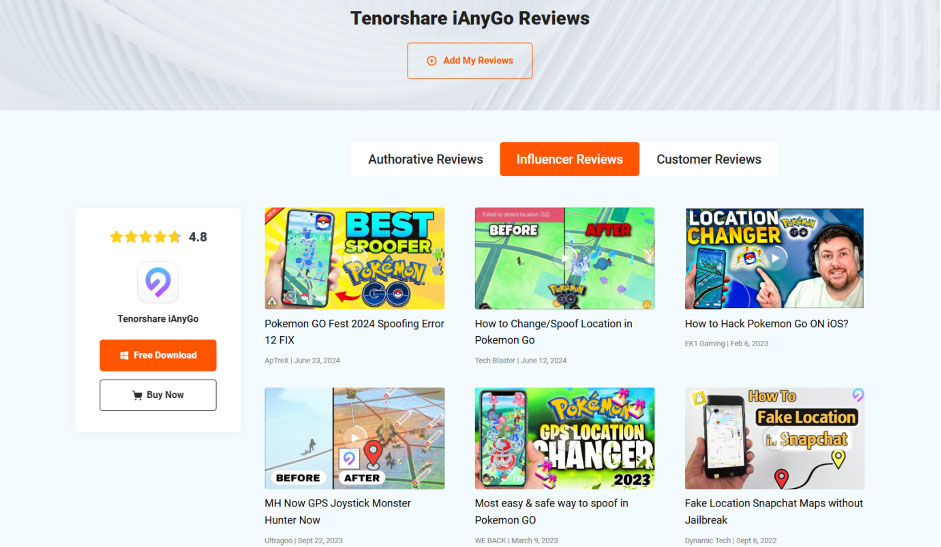Open 'Fake Location Snapchat Maps without Jailbreak' link
This screenshot has width=941, height=547.
774,512
